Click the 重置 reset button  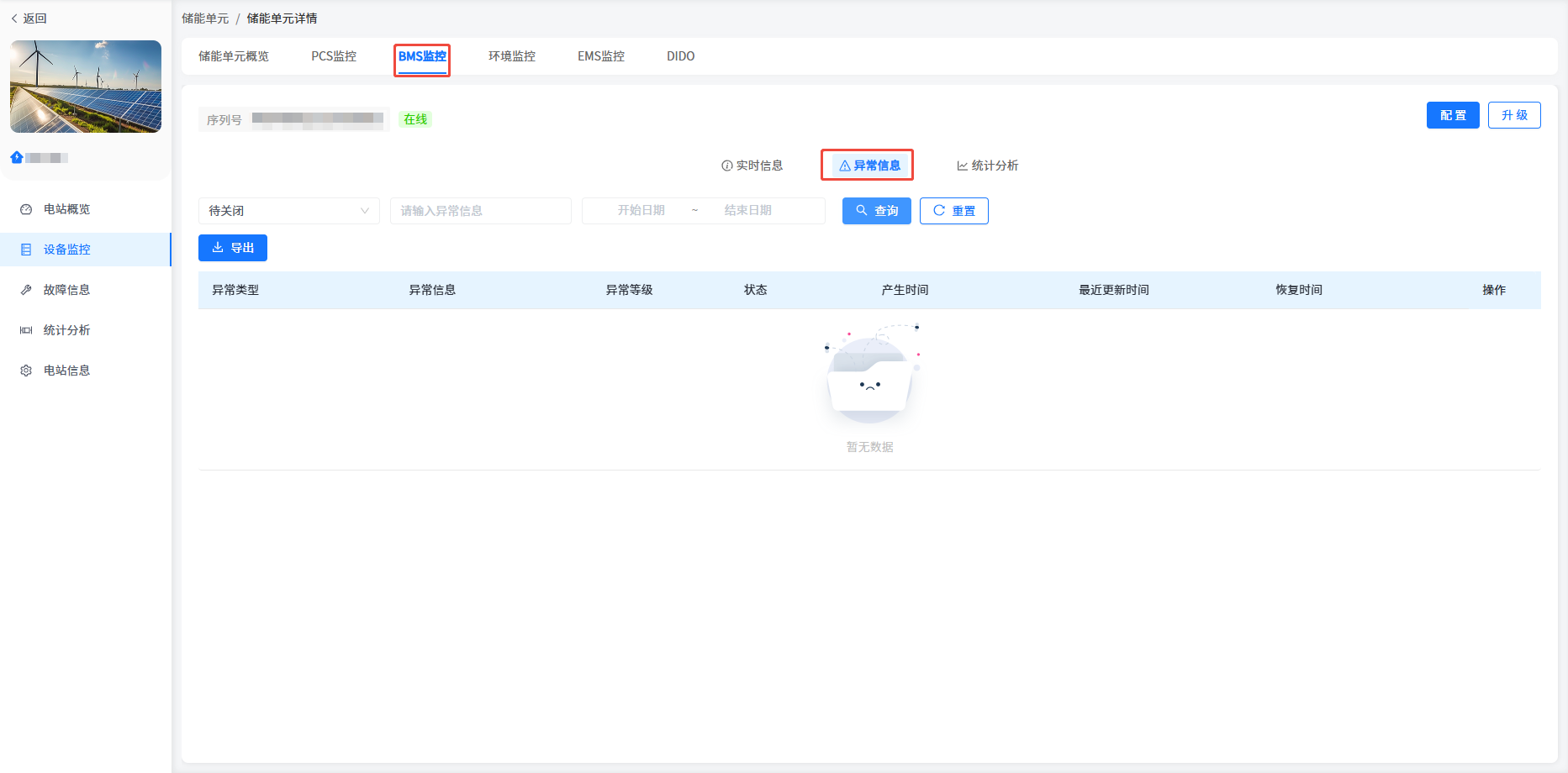tap(953, 211)
